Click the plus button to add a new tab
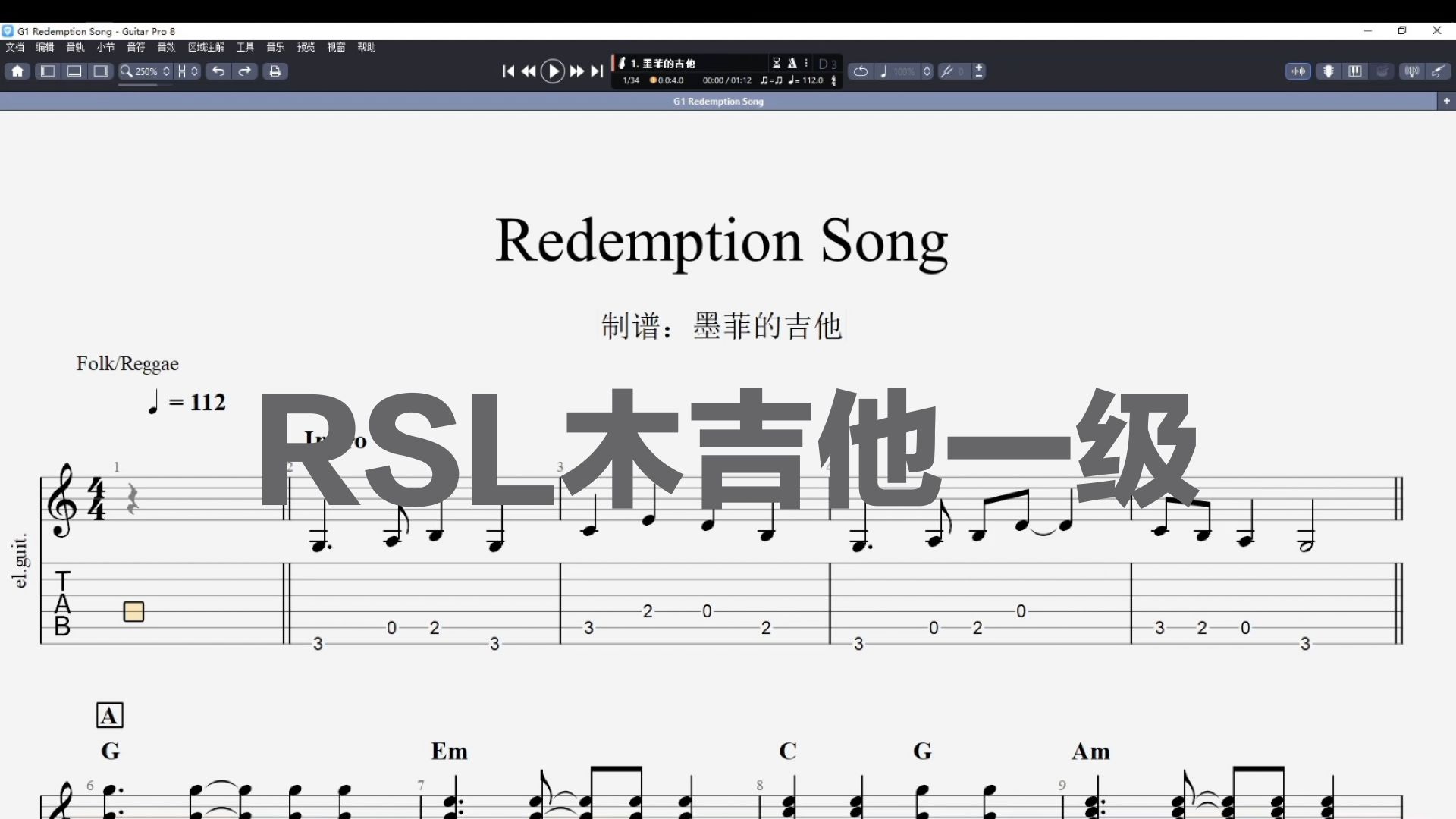This screenshot has height=819, width=1456. coord(1447,101)
